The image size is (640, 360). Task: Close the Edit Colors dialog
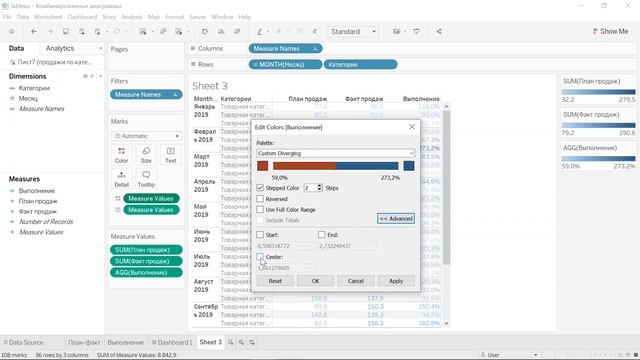pyautogui.click(x=412, y=127)
